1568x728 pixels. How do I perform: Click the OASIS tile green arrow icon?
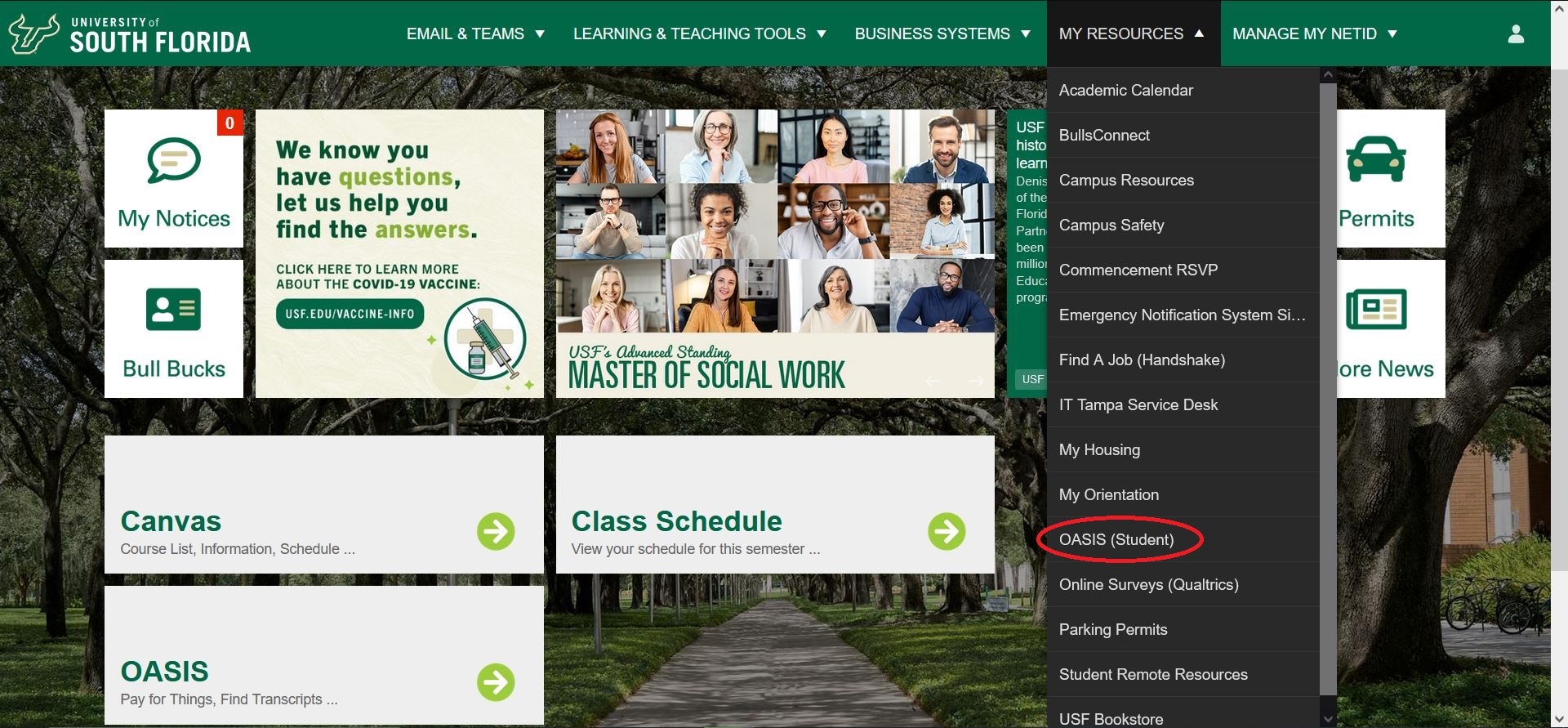tap(496, 681)
